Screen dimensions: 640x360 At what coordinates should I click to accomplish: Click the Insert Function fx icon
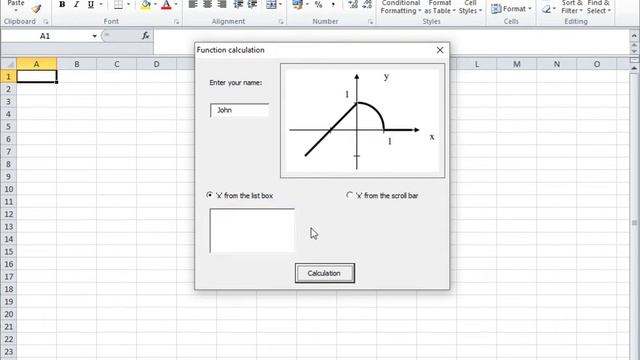click(x=146, y=36)
